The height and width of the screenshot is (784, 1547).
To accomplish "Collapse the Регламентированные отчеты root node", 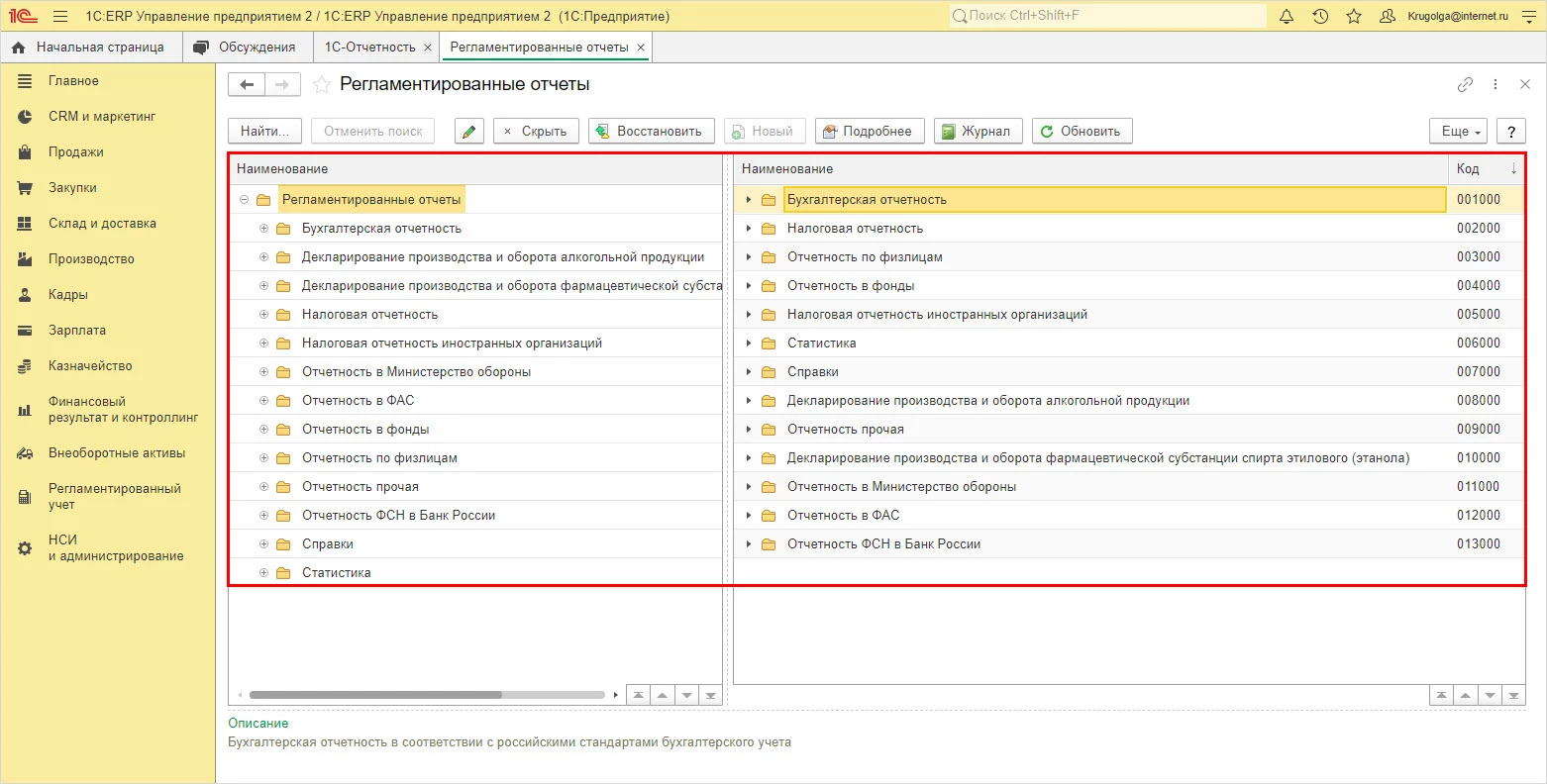I will coord(244,200).
